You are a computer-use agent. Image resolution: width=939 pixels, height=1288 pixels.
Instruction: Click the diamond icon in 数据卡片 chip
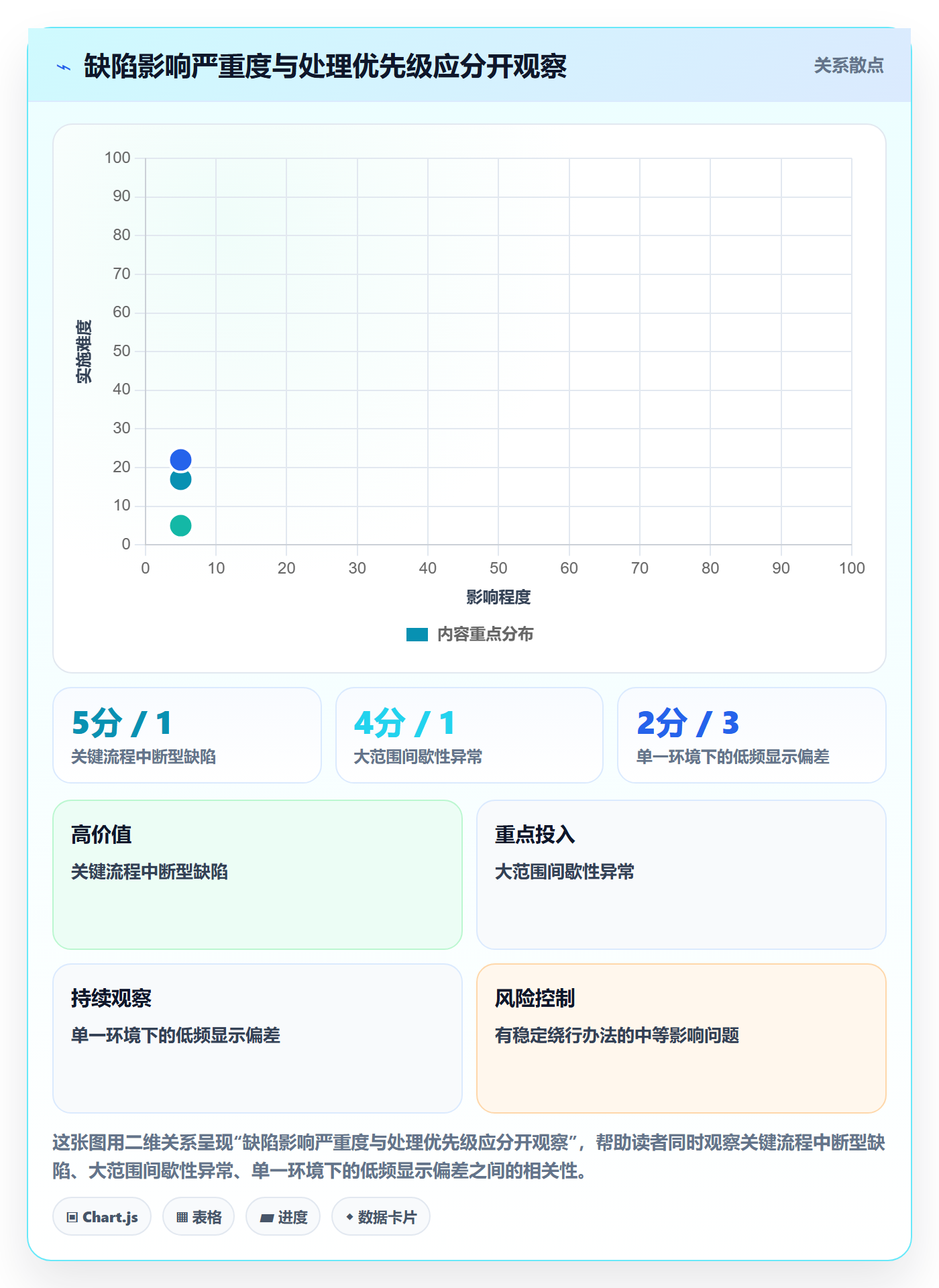tap(349, 1217)
